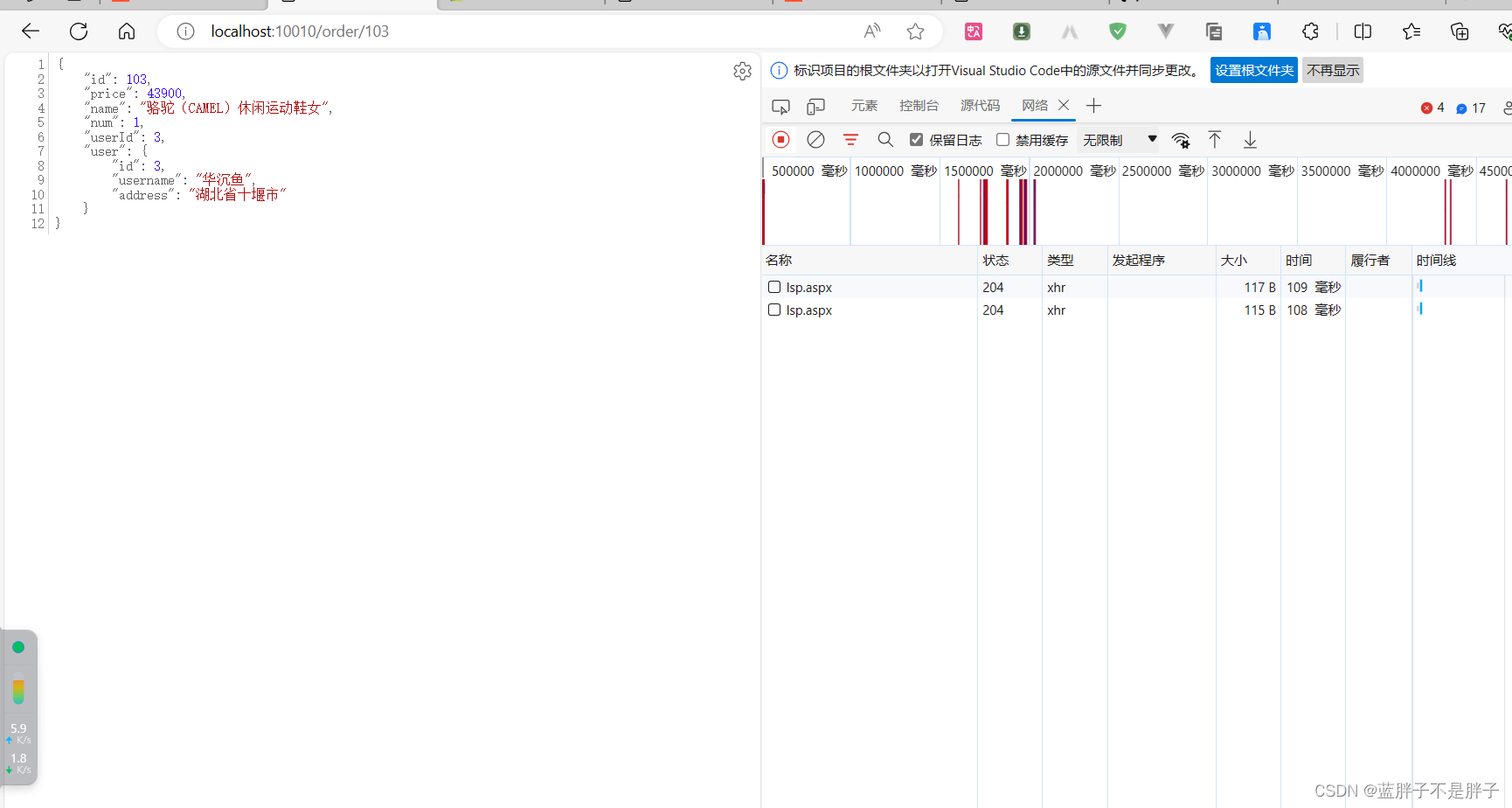Viewport: 1512px width, 808px height.
Task: Open the favorites list
Action: click(1411, 31)
